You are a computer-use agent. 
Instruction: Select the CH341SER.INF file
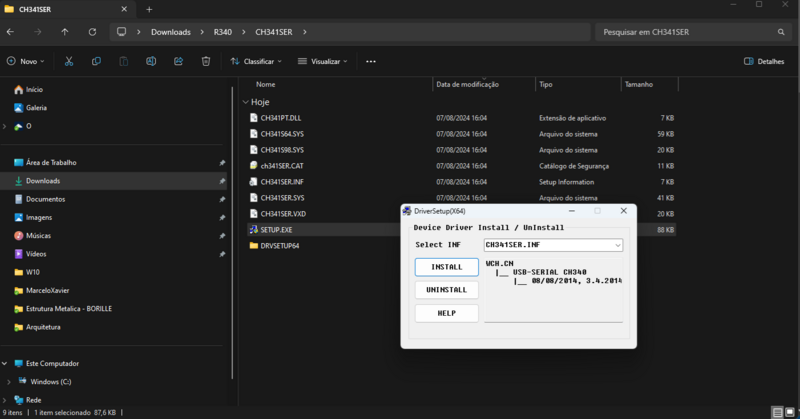(x=282, y=182)
